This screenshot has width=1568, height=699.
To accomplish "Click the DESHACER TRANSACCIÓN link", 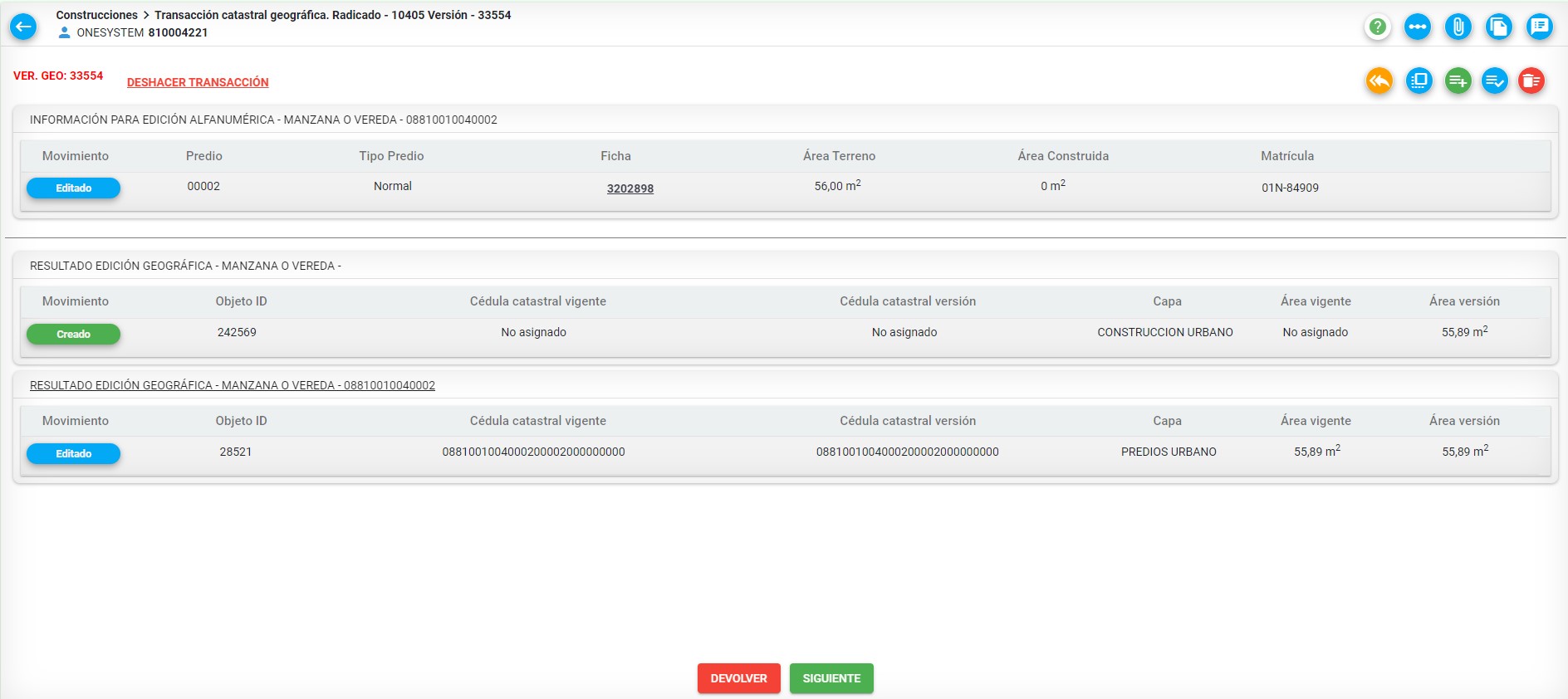I will click(x=198, y=82).
